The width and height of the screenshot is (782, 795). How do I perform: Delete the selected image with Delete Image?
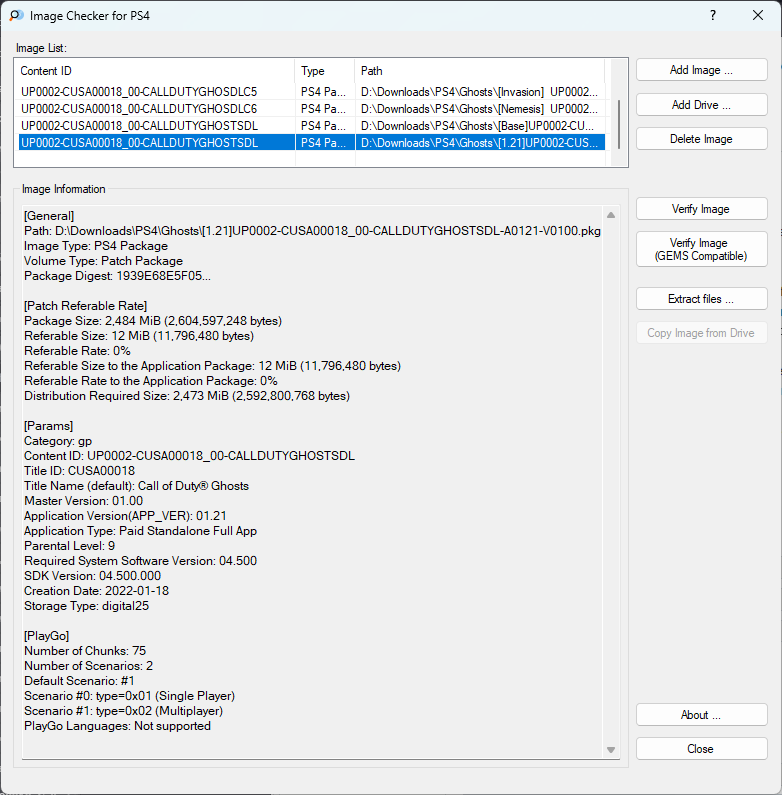pyautogui.click(x=701, y=139)
